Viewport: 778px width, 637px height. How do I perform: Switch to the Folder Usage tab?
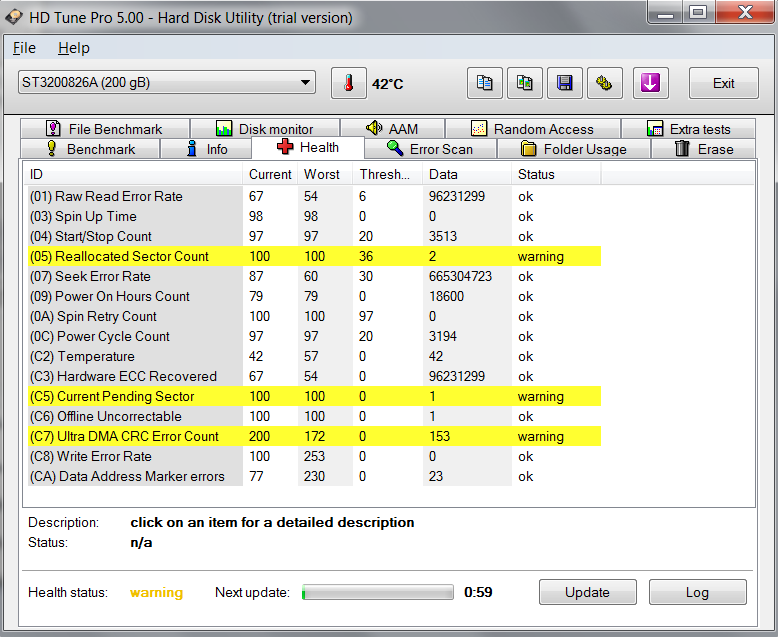(573, 149)
